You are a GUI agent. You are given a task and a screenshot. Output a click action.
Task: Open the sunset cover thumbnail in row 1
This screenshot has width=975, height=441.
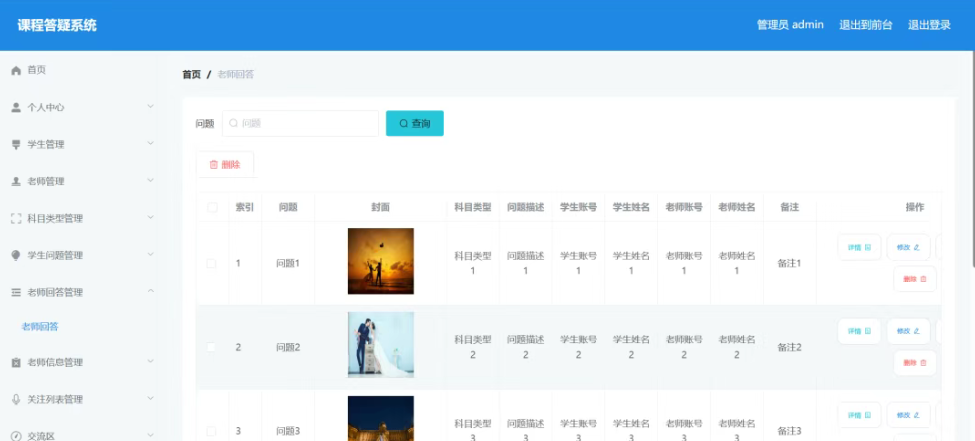tap(381, 261)
